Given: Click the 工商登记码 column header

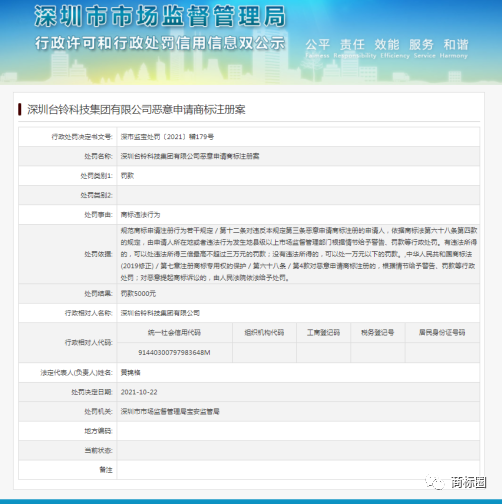Looking at the screenshot, I should point(323,332).
